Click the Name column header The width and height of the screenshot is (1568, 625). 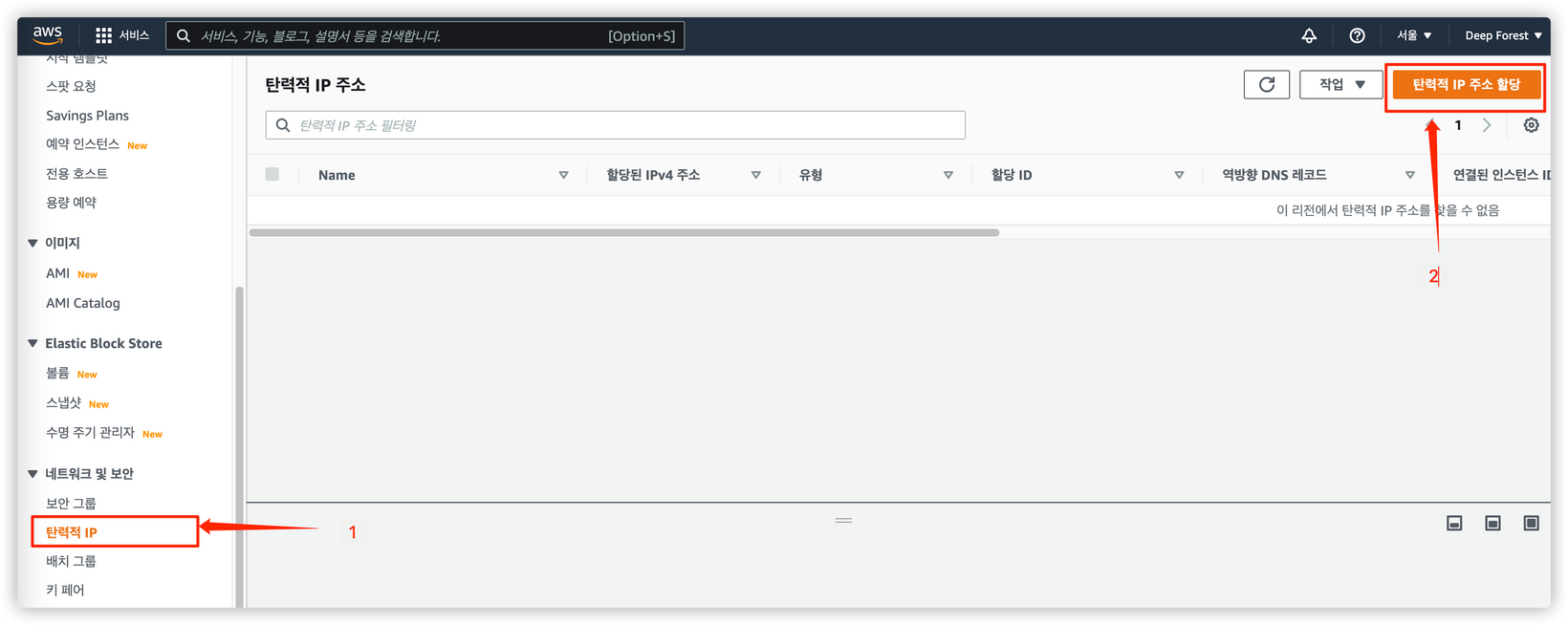pyautogui.click(x=337, y=175)
